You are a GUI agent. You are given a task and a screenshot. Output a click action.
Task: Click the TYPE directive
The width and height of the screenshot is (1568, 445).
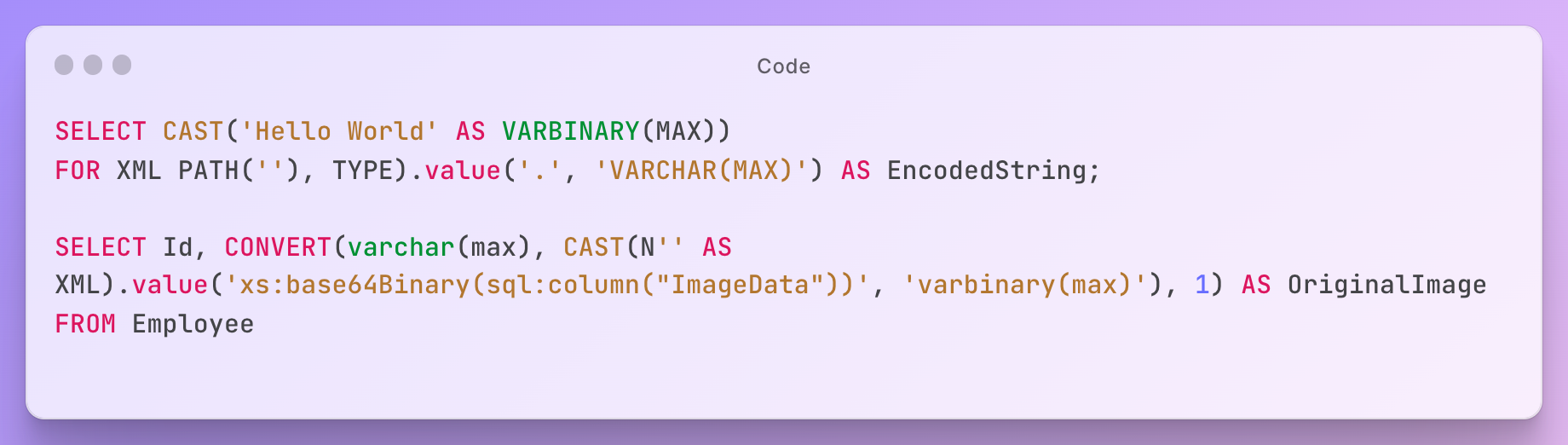pyautogui.click(x=363, y=170)
